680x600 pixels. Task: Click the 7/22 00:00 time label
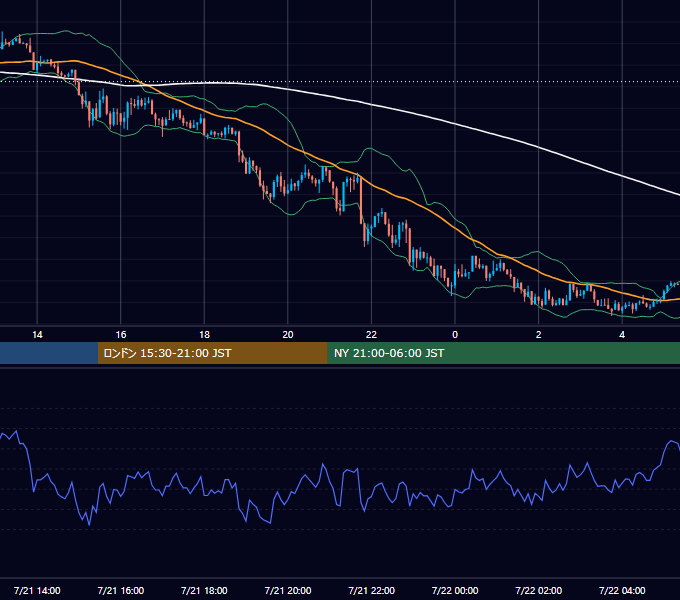coord(455,590)
